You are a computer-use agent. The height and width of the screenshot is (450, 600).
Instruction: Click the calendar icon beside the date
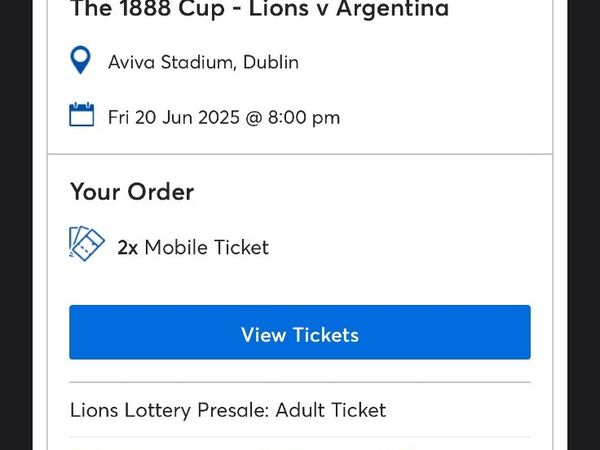(82, 114)
